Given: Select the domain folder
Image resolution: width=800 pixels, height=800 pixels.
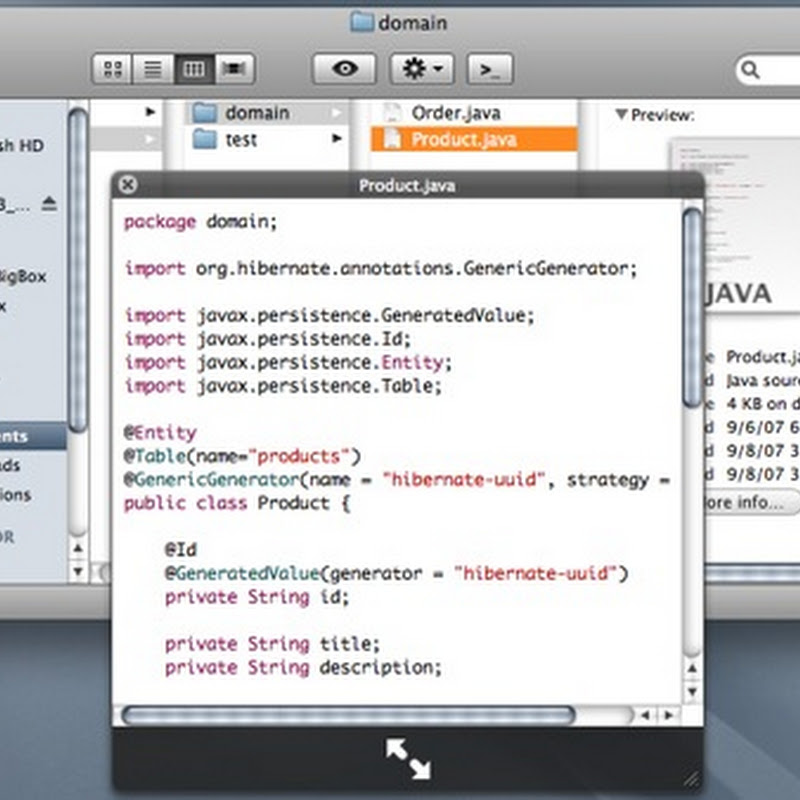Looking at the screenshot, I should 256,113.
